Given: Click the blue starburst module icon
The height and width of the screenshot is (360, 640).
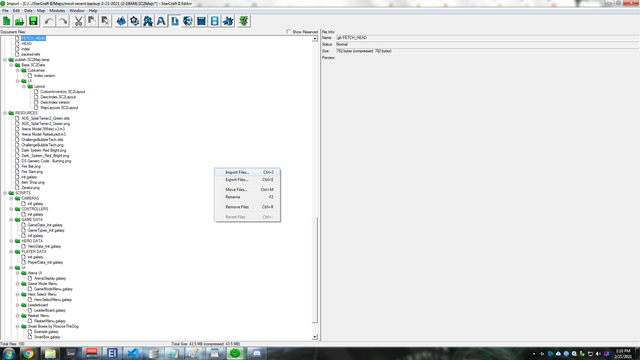Looking at the screenshot, I should point(228,21).
